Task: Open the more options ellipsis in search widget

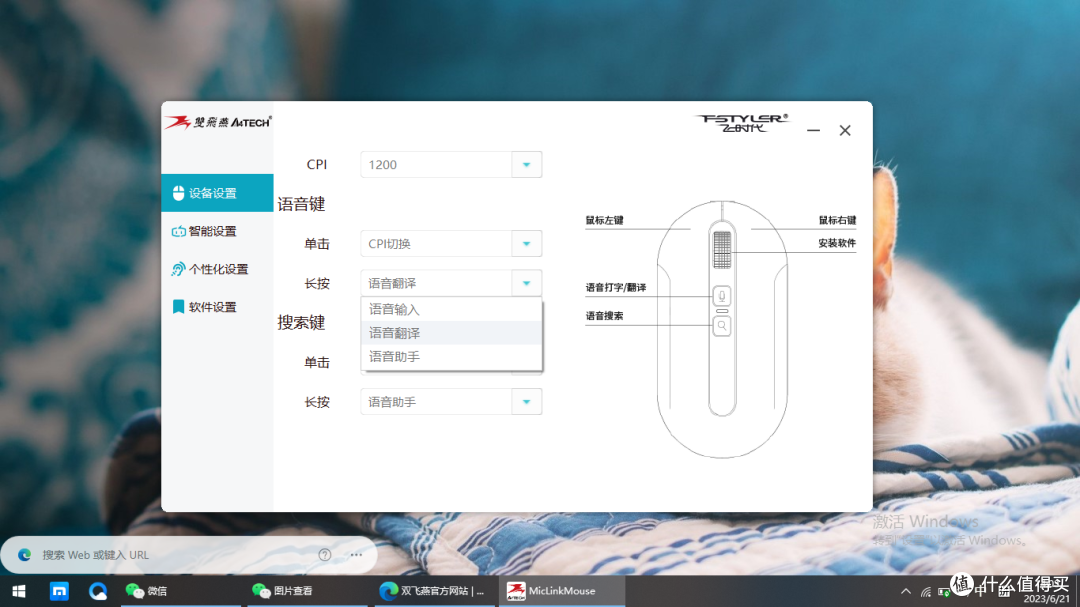Action: point(356,555)
